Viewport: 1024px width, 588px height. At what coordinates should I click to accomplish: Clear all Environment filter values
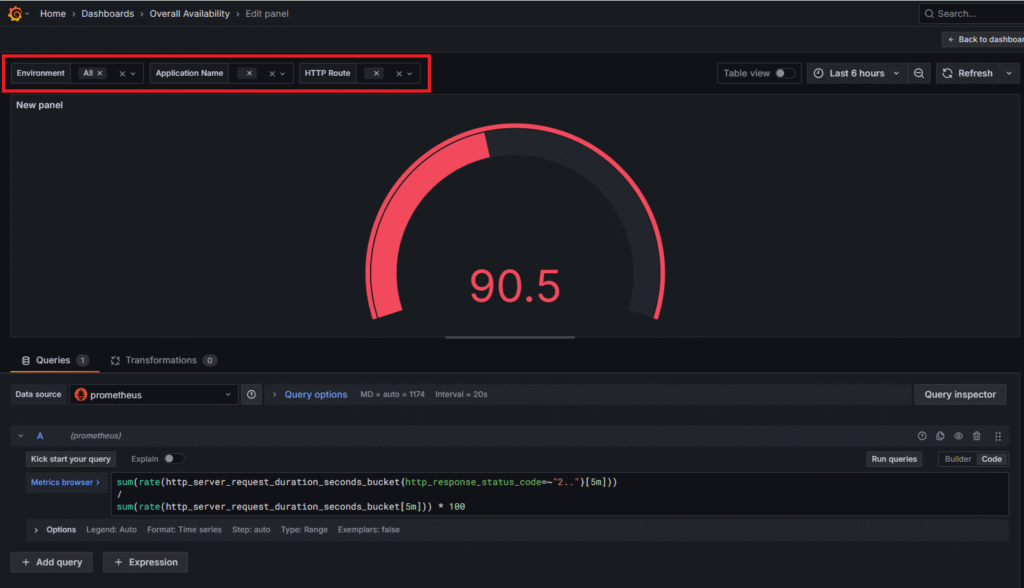tap(121, 74)
